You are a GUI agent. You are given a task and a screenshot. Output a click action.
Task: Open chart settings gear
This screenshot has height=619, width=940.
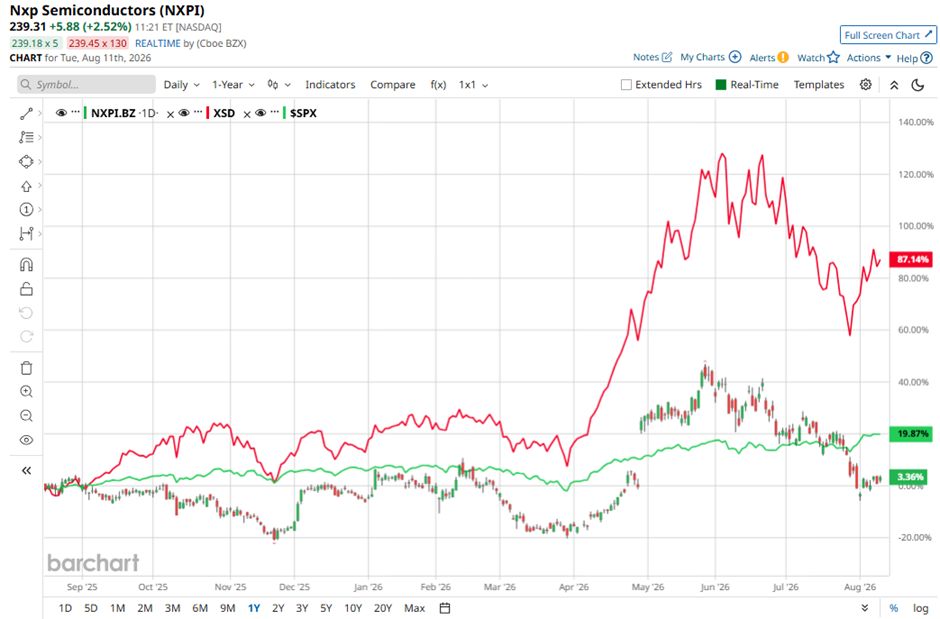(866, 84)
